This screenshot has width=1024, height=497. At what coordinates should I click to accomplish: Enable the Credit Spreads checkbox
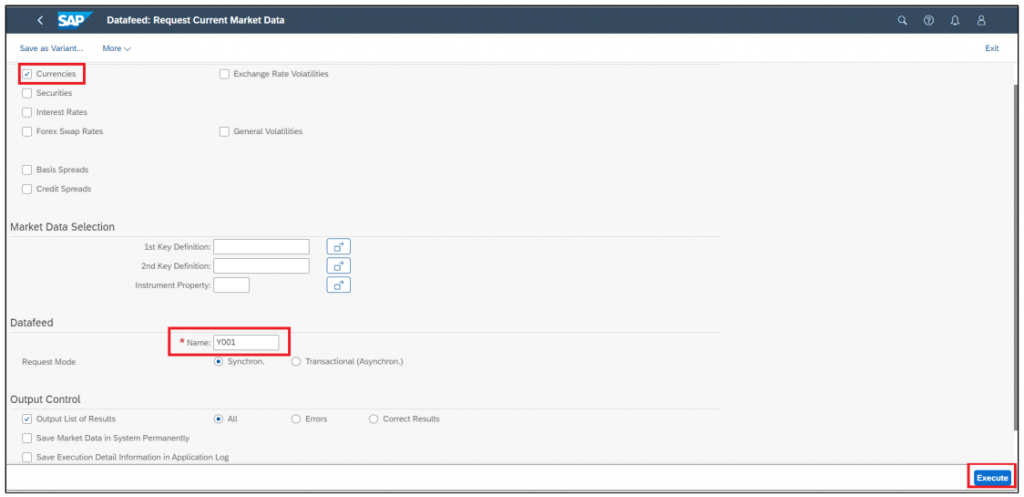click(x=27, y=189)
